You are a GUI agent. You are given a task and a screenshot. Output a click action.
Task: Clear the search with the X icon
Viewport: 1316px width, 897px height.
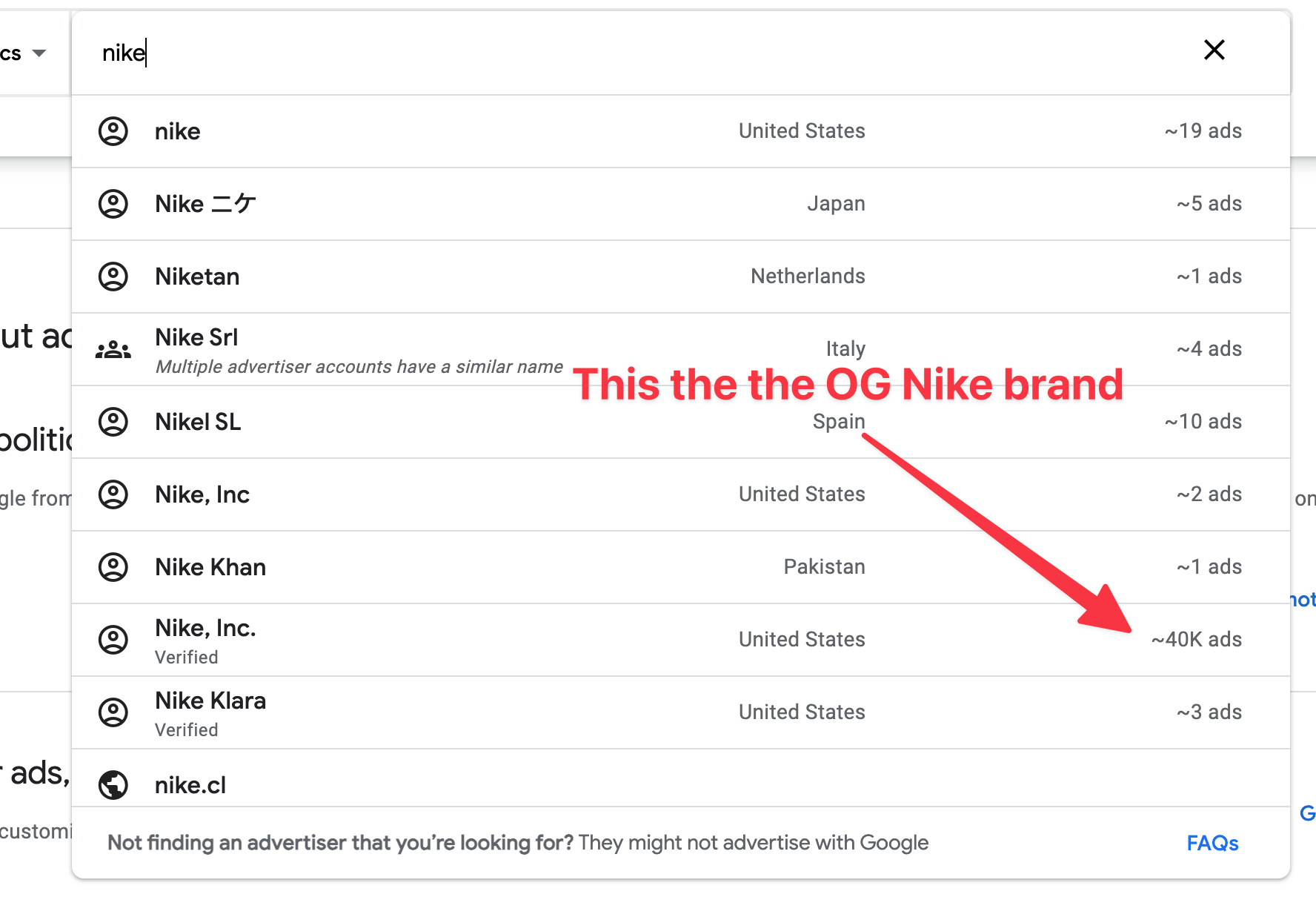(x=1214, y=50)
